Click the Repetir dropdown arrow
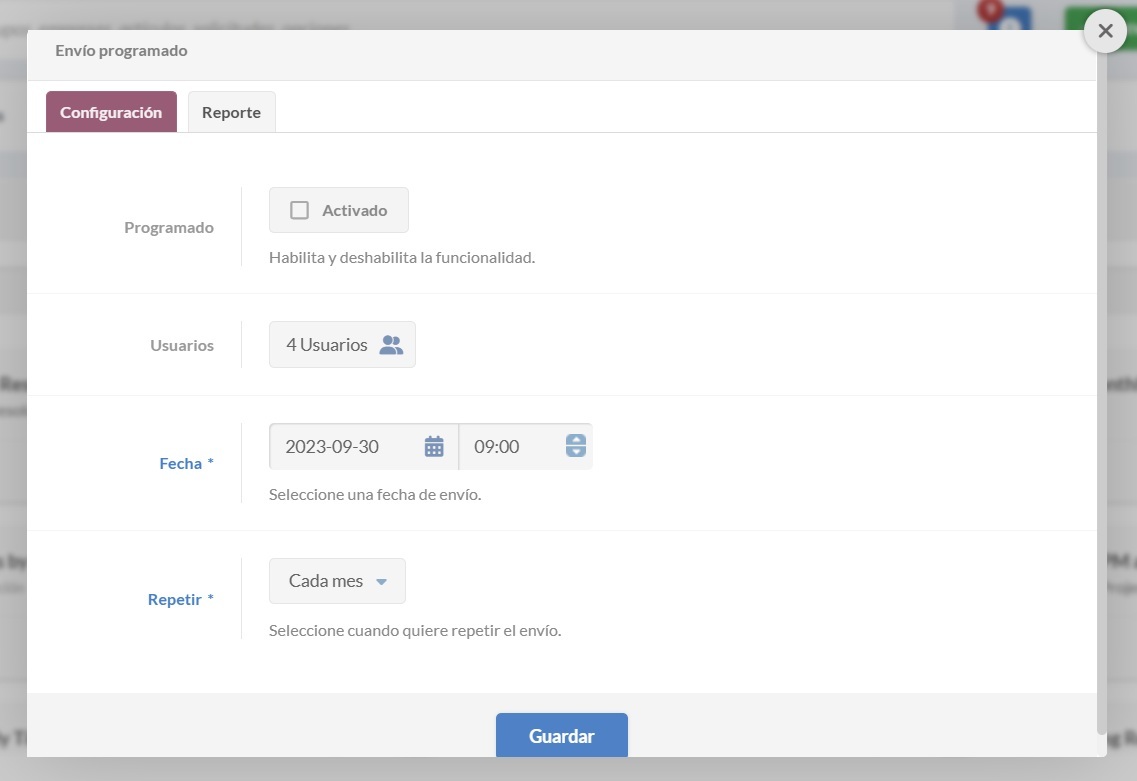The width and height of the screenshot is (1137, 781). pyautogui.click(x=381, y=582)
